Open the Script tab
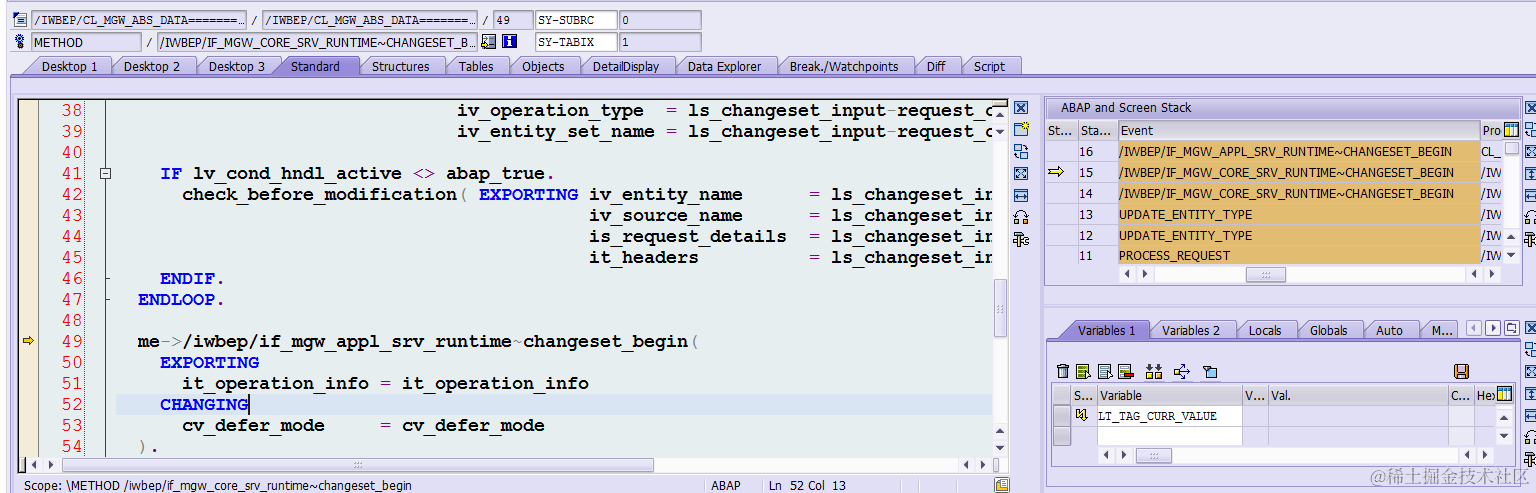 pos(989,66)
